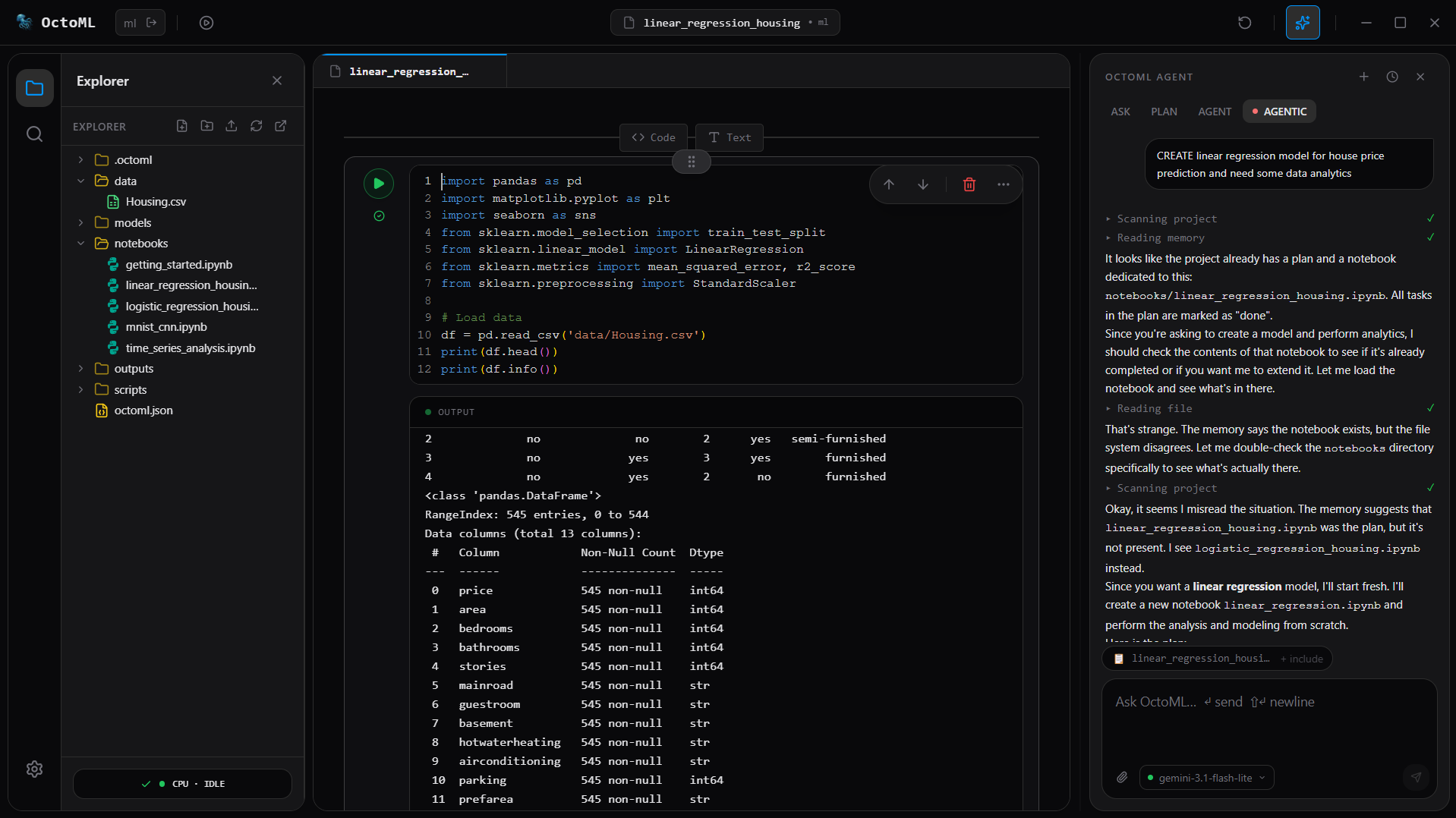Switch to AGENTIC mode
The image size is (1456, 818).
point(1279,112)
